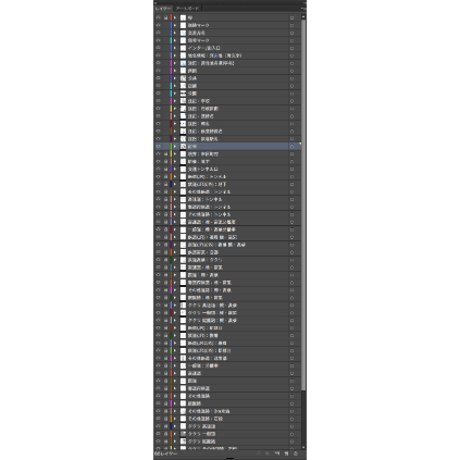
Task: Click target circle of ククリ 一般道 layer
Action: click(292, 434)
